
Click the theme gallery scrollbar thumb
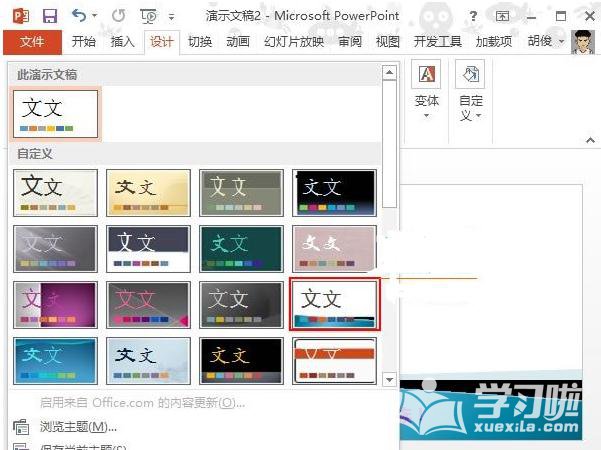[389, 144]
